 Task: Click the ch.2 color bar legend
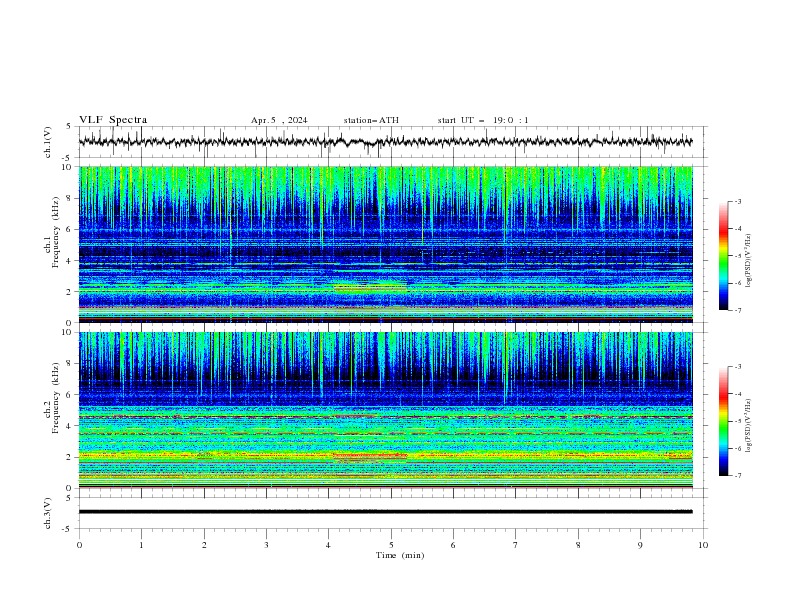[723, 421]
